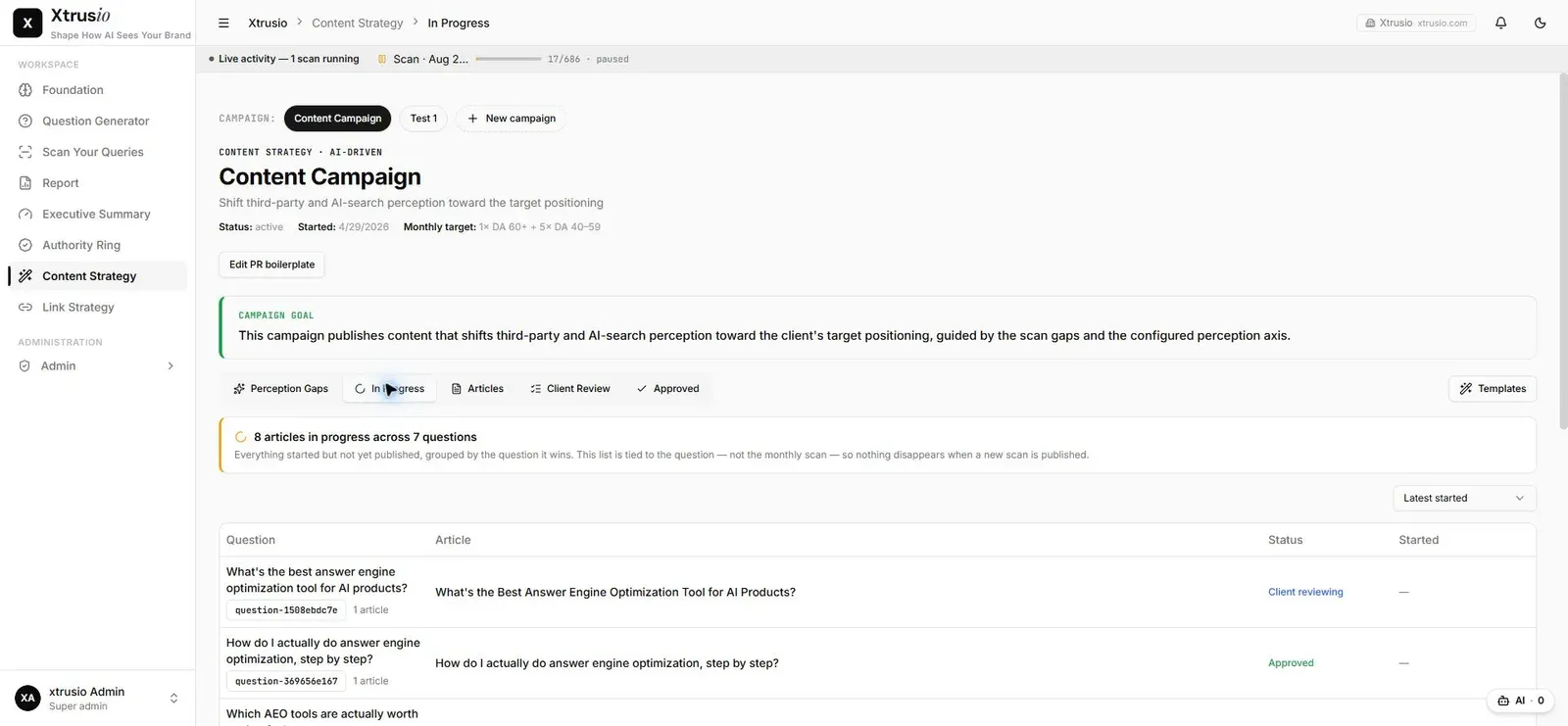Open Foundation in sidebar
The height and width of the screenshot is (726, 1568).
pyautogui.click(x=97, y=90)
